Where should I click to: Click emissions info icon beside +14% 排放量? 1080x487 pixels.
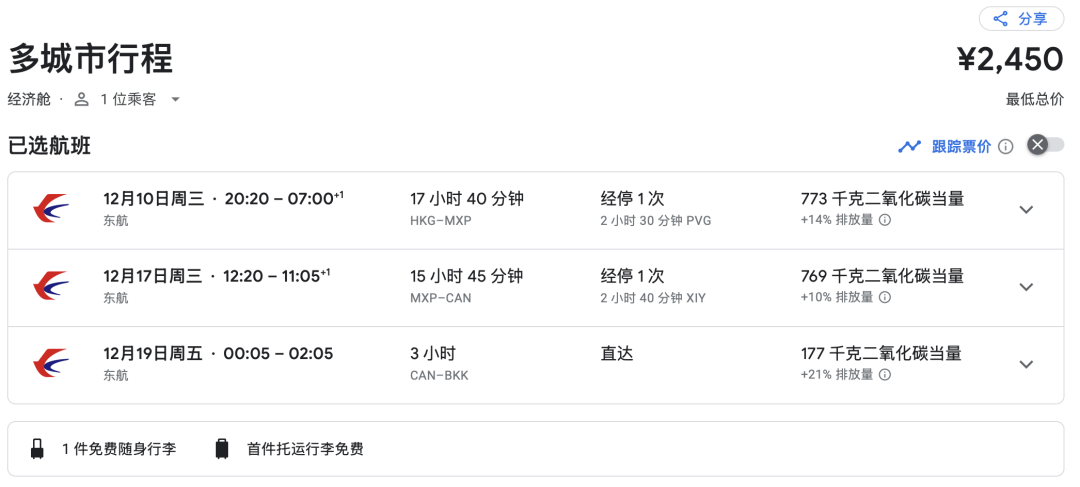[x=884, y=220]
